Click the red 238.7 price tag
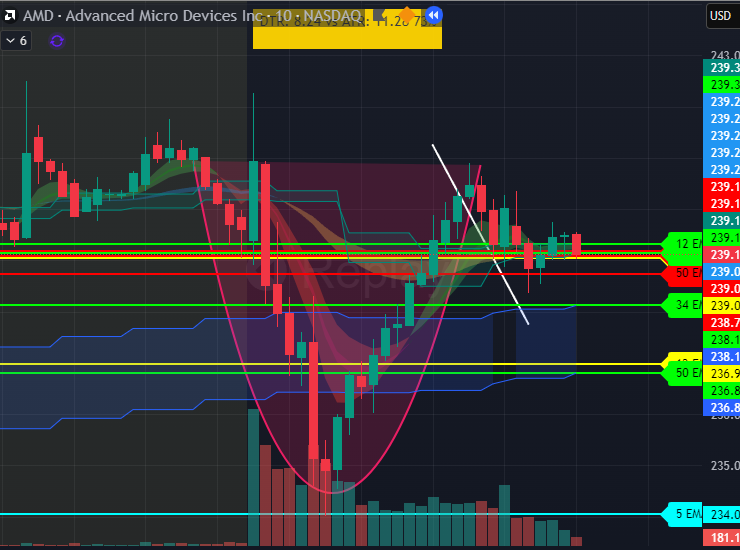740x550 pixels. coord(722,322)
